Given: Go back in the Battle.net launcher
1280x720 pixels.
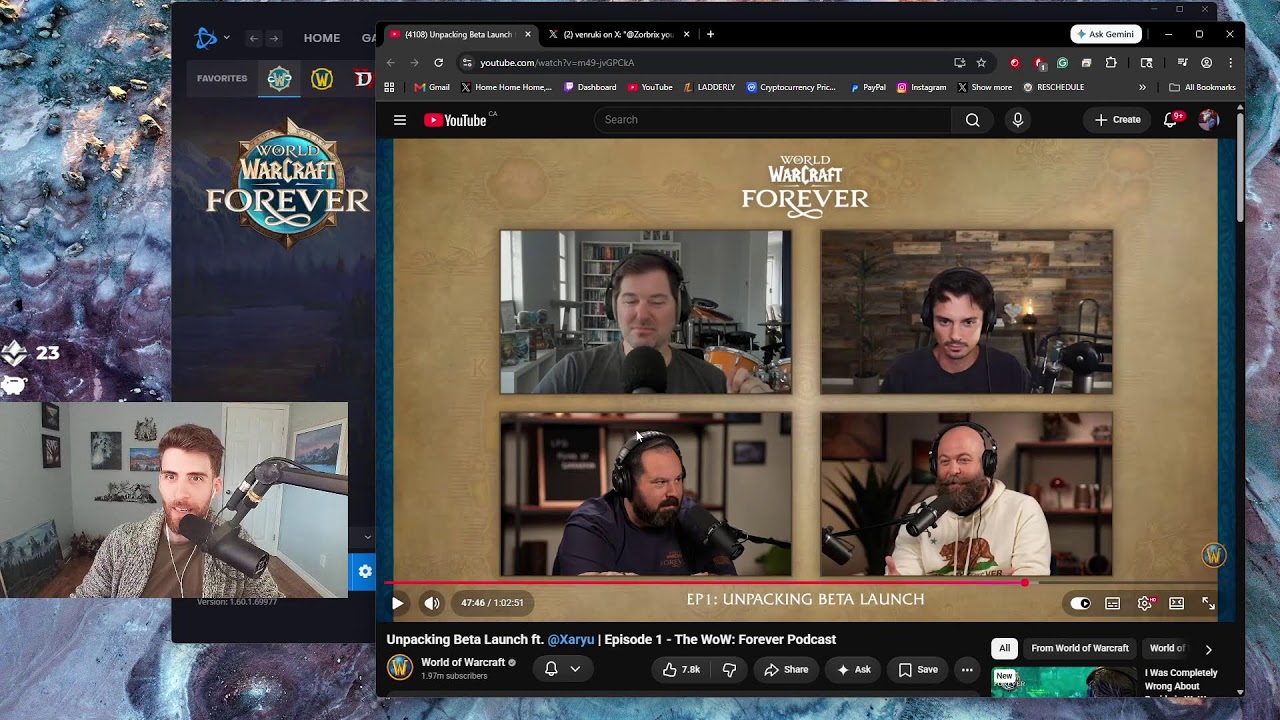Looking at the screenshot, I should pyautogui.click(x=253, y=38).
